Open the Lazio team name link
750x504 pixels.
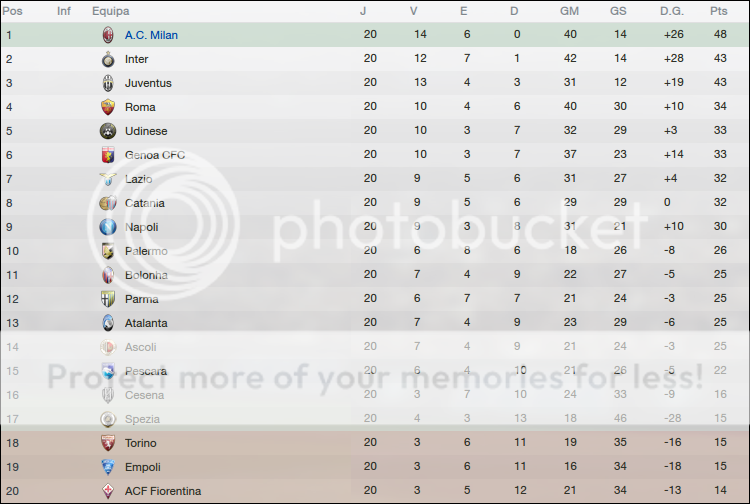(138, 179)
